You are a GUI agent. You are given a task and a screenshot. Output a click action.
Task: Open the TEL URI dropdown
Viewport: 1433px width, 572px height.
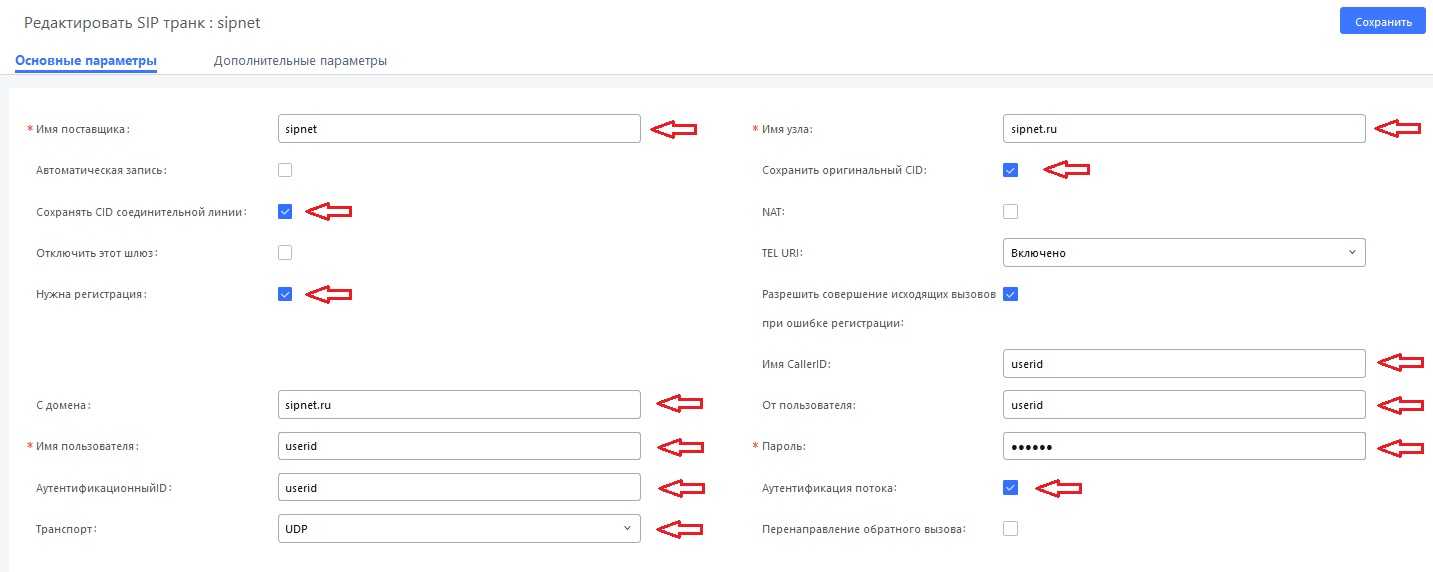point(1183,253)
